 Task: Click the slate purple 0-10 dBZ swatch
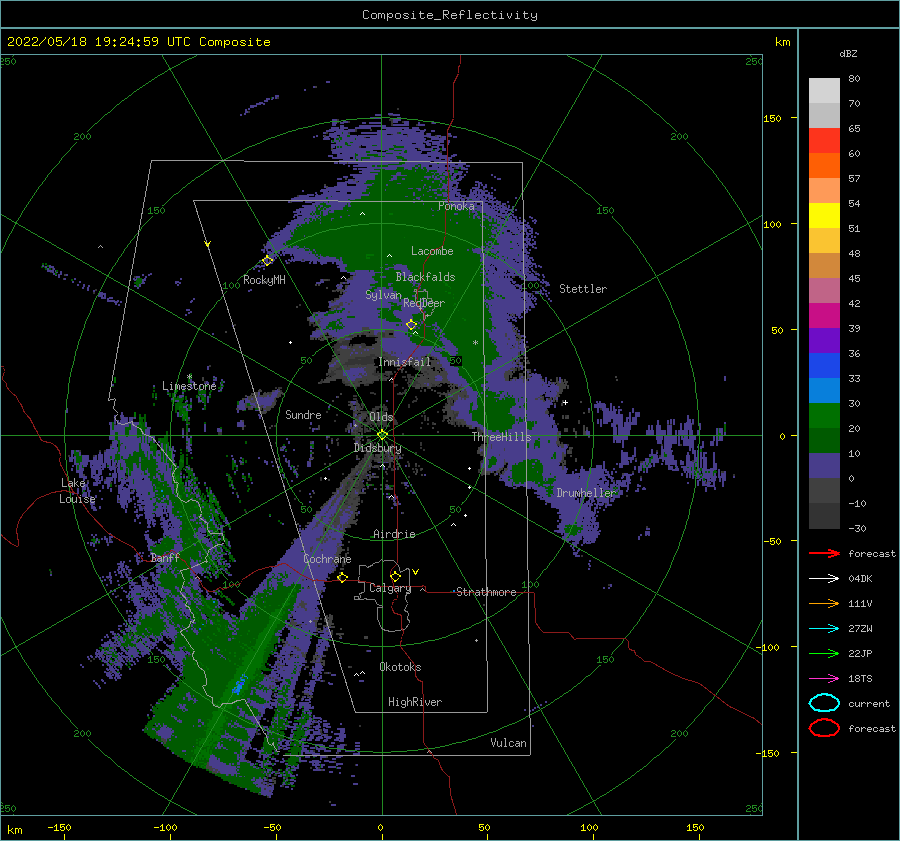point(824,466)
